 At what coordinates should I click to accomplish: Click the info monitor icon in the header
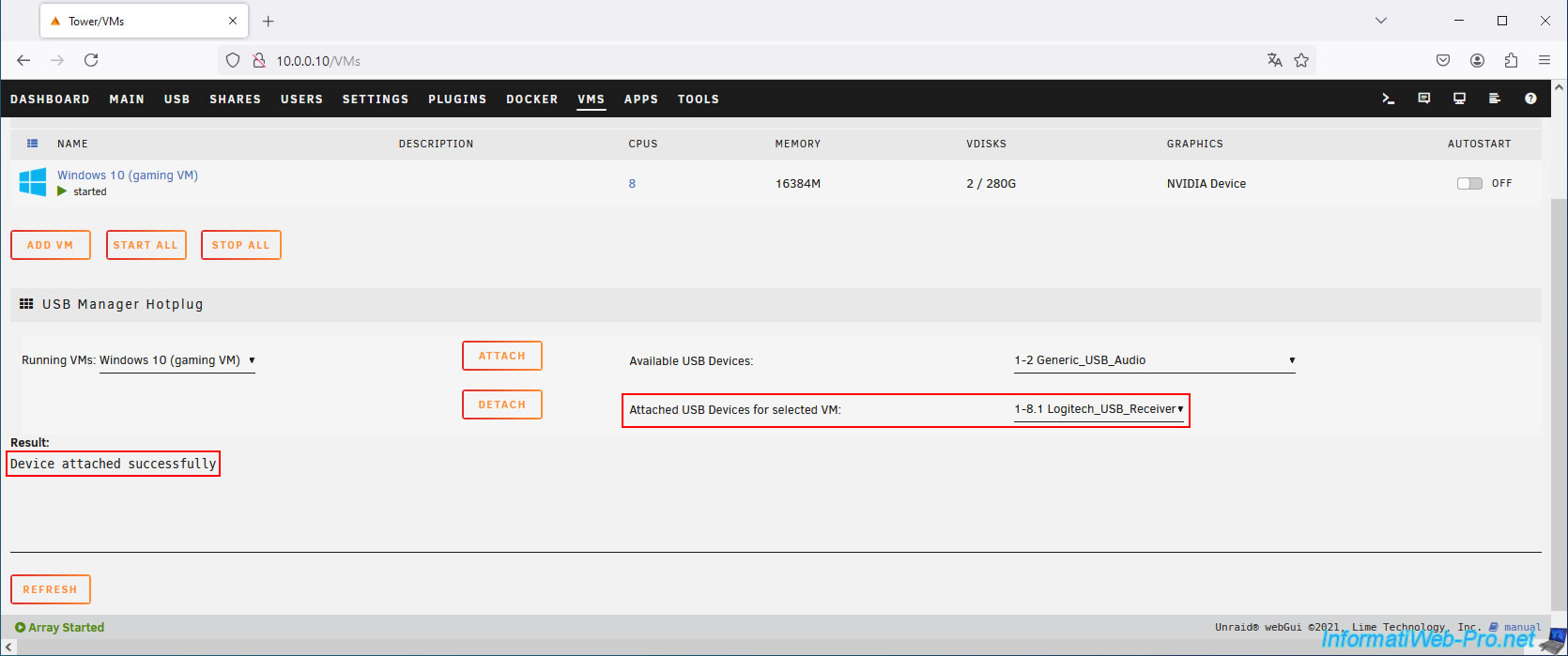pyautogui.click(x=1459, y=99)
